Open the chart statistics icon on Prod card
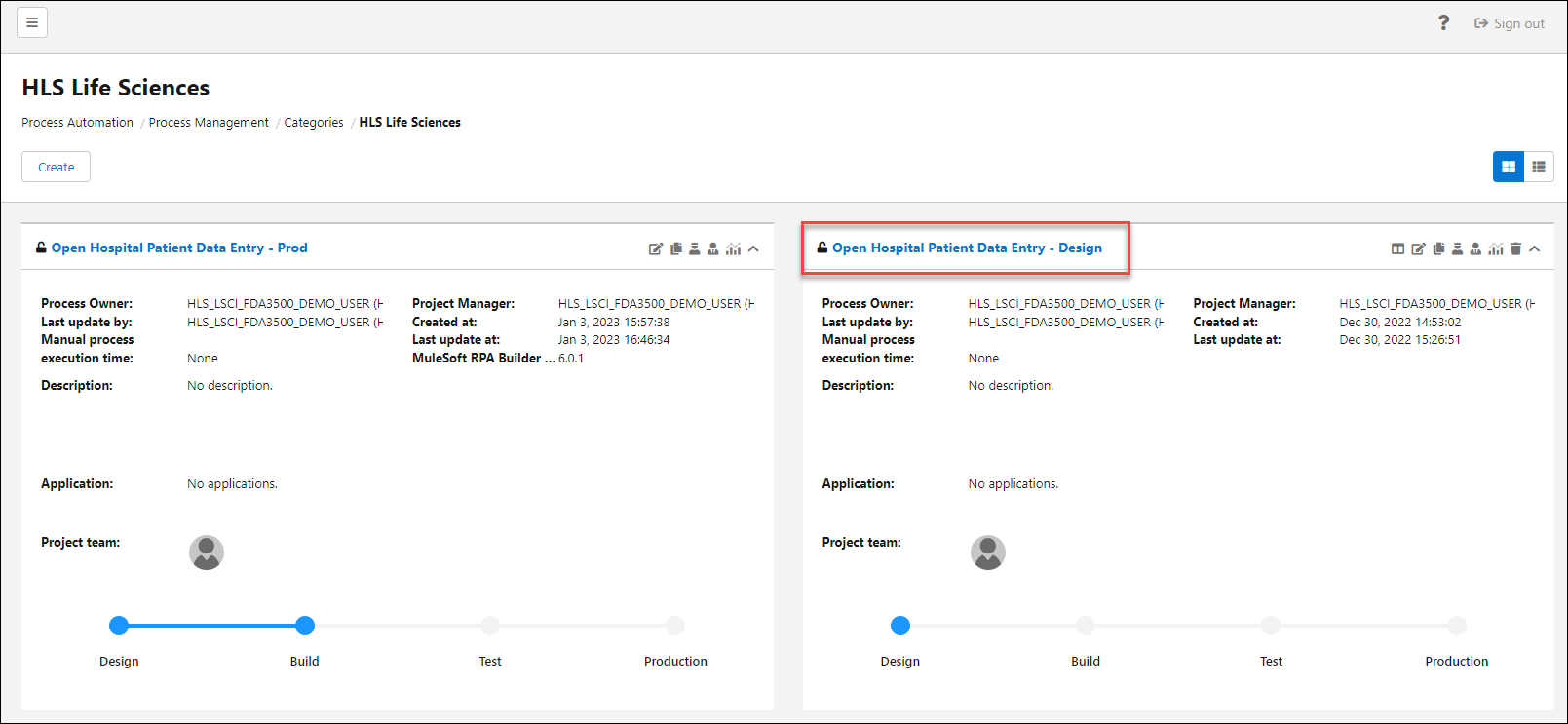Image resolution: width=1568 pixels, height=724 pixels. pyautogui.click(x=733, y=249)
